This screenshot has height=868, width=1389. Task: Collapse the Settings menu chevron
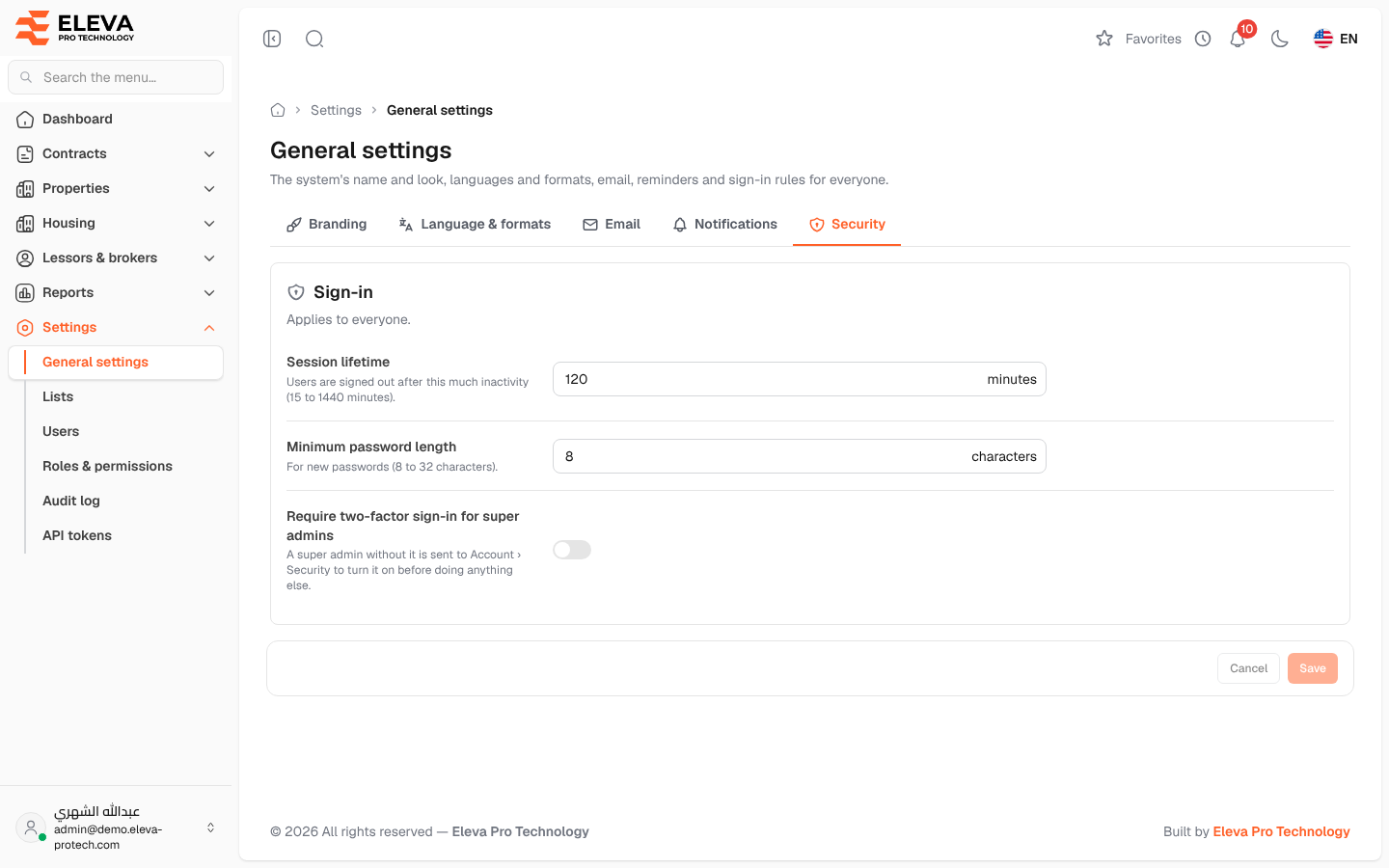[209, 328]
